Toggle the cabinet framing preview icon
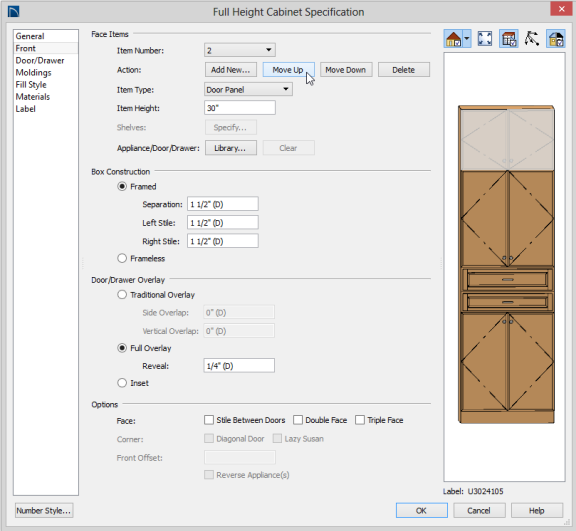Viewport: 576px width, 531px height. tap(509, 39)
